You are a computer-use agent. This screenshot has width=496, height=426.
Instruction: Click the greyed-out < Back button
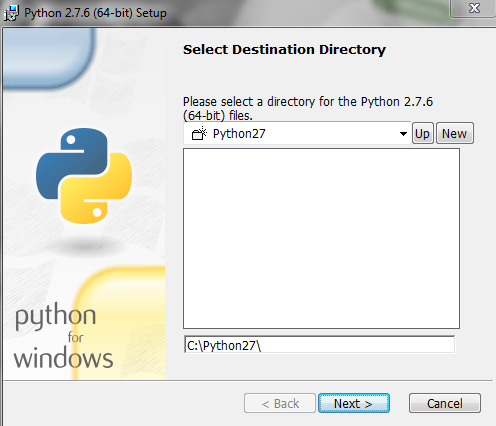[x=280, y=403]
